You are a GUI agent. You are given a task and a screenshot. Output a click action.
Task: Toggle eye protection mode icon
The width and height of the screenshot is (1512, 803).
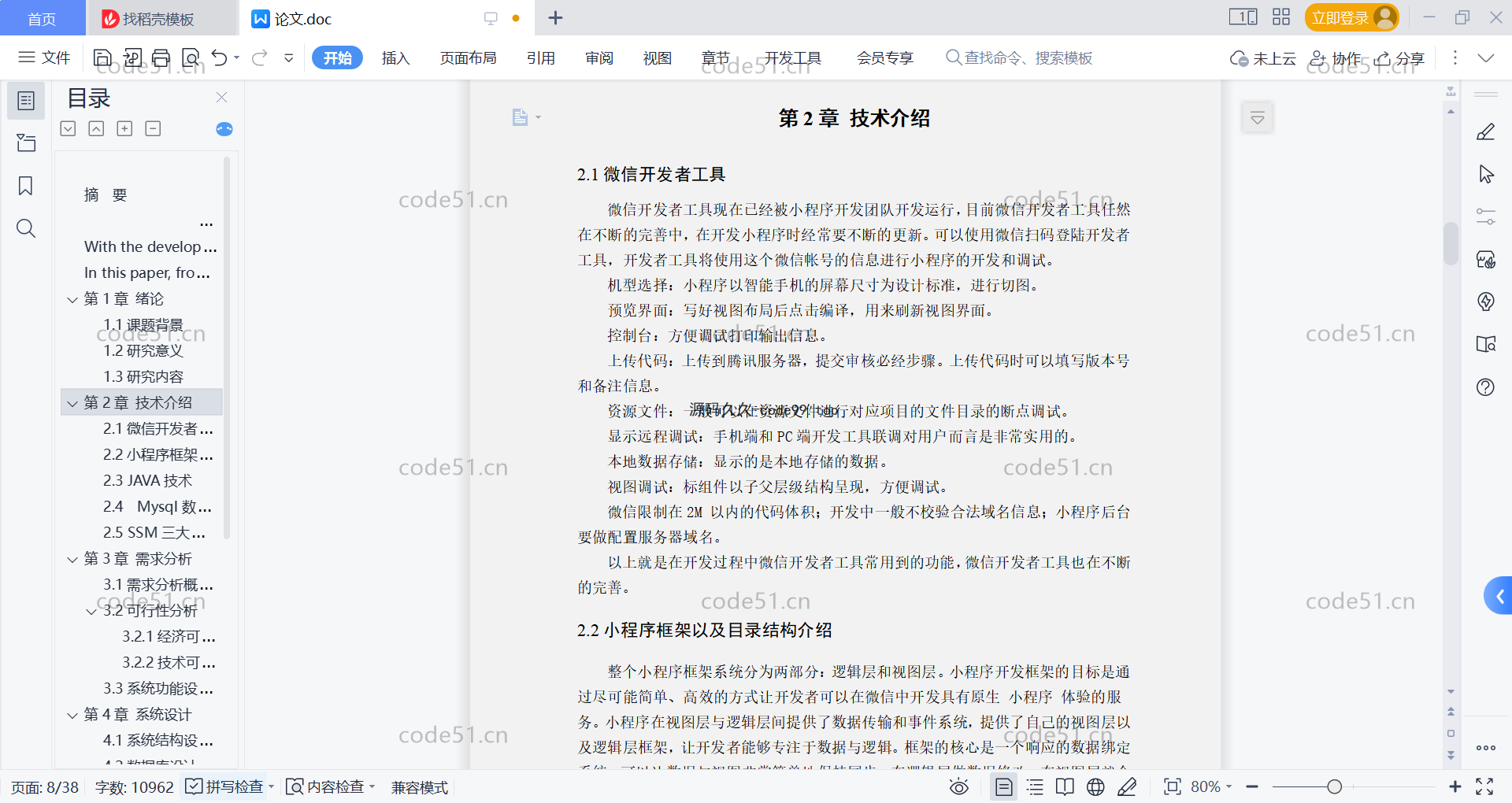click(x=959, y=787)
